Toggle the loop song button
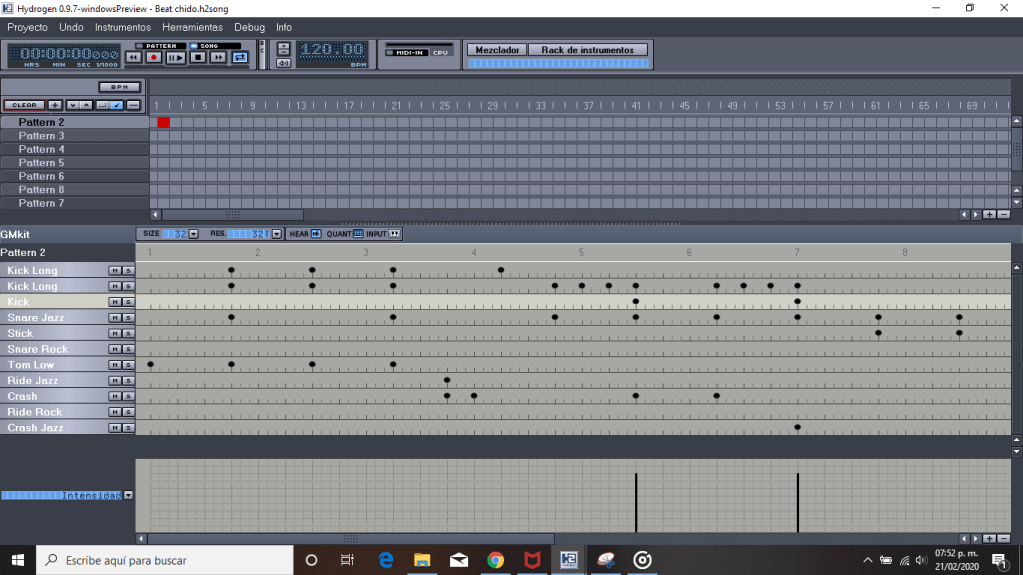1023x575 pixels. 240,58
